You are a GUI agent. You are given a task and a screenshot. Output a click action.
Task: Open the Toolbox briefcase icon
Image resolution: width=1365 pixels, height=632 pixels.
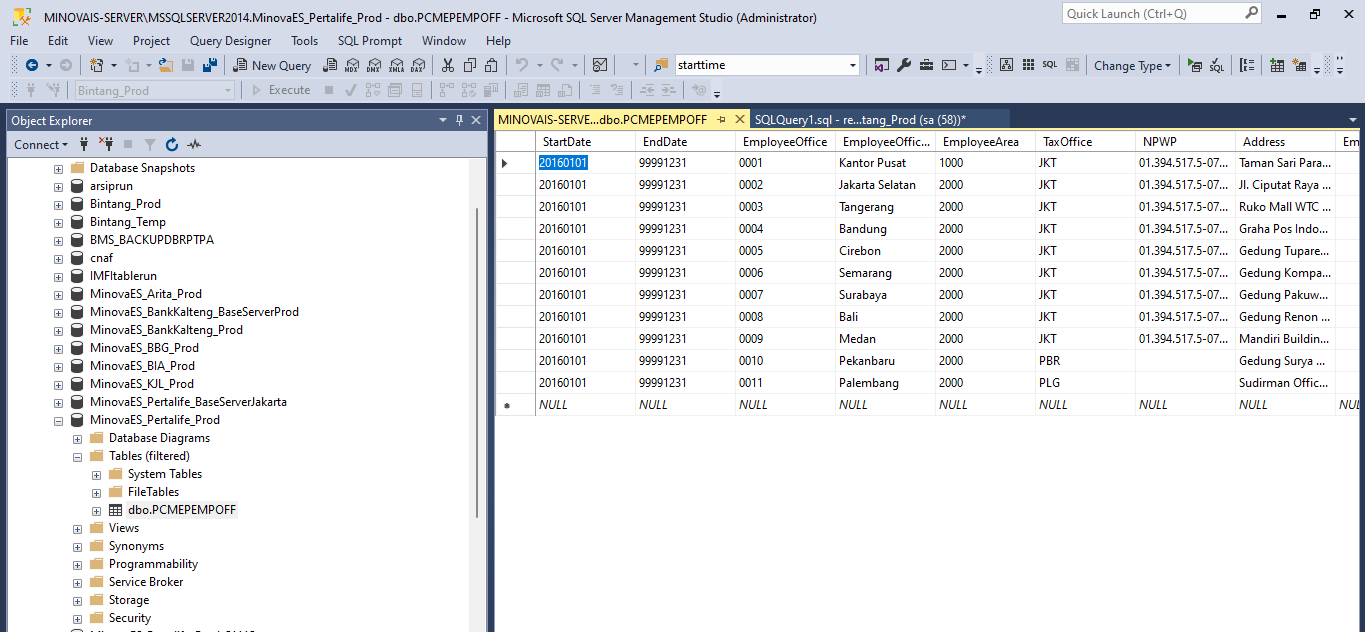pos(926,65)
